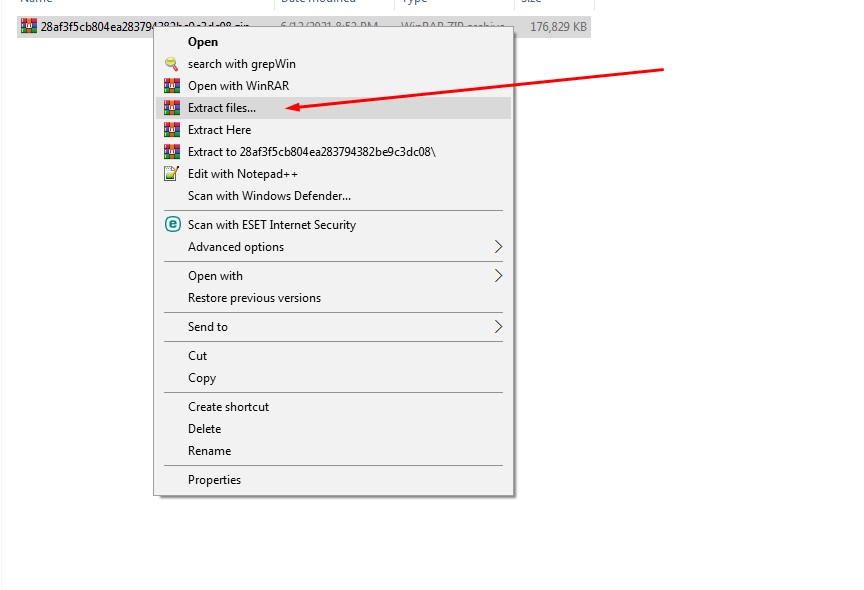Click the WinRAR icon beside Extract files...
Screen dimensions: 864x590
point(171,108)
